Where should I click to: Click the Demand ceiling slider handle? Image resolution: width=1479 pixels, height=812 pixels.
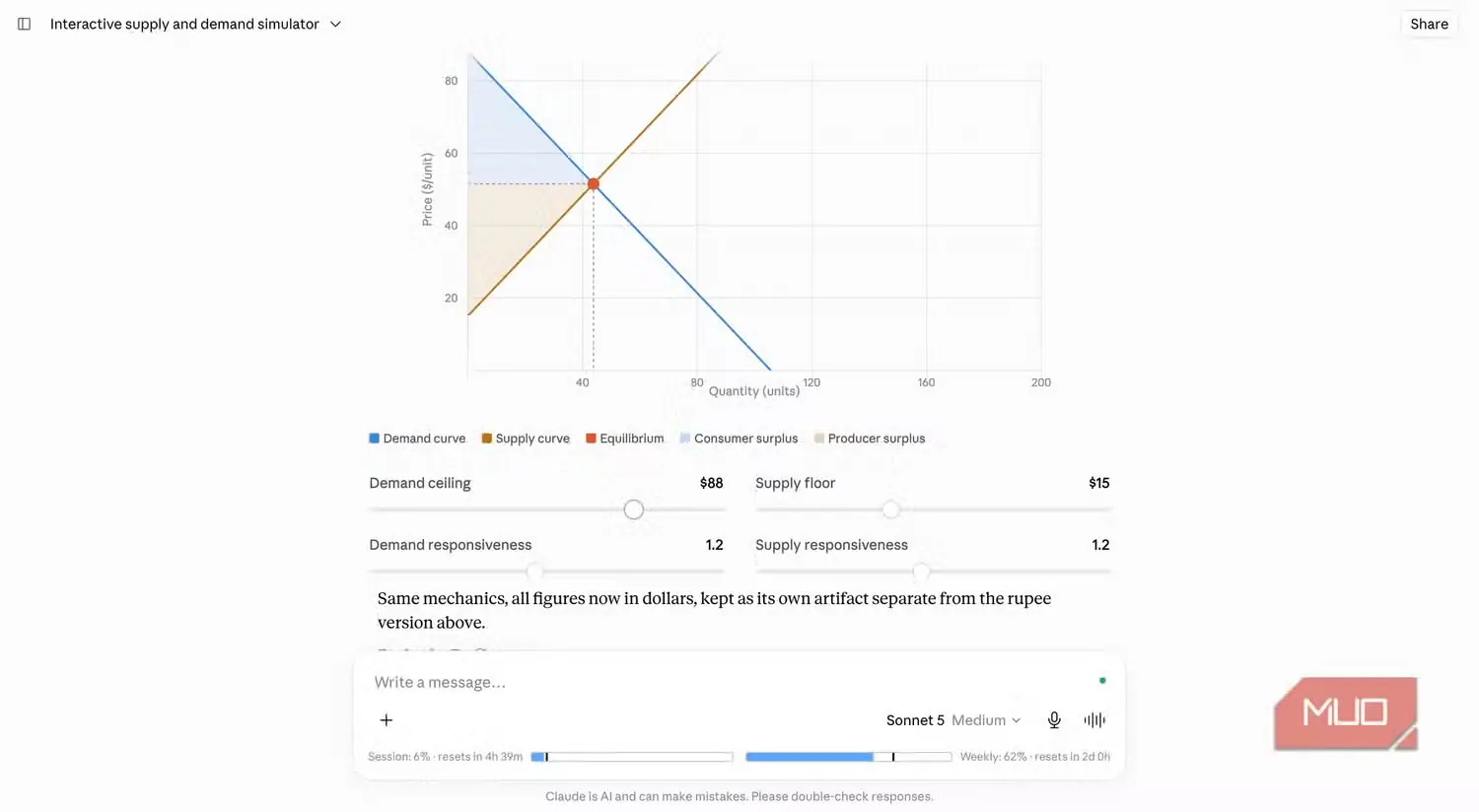634,509
